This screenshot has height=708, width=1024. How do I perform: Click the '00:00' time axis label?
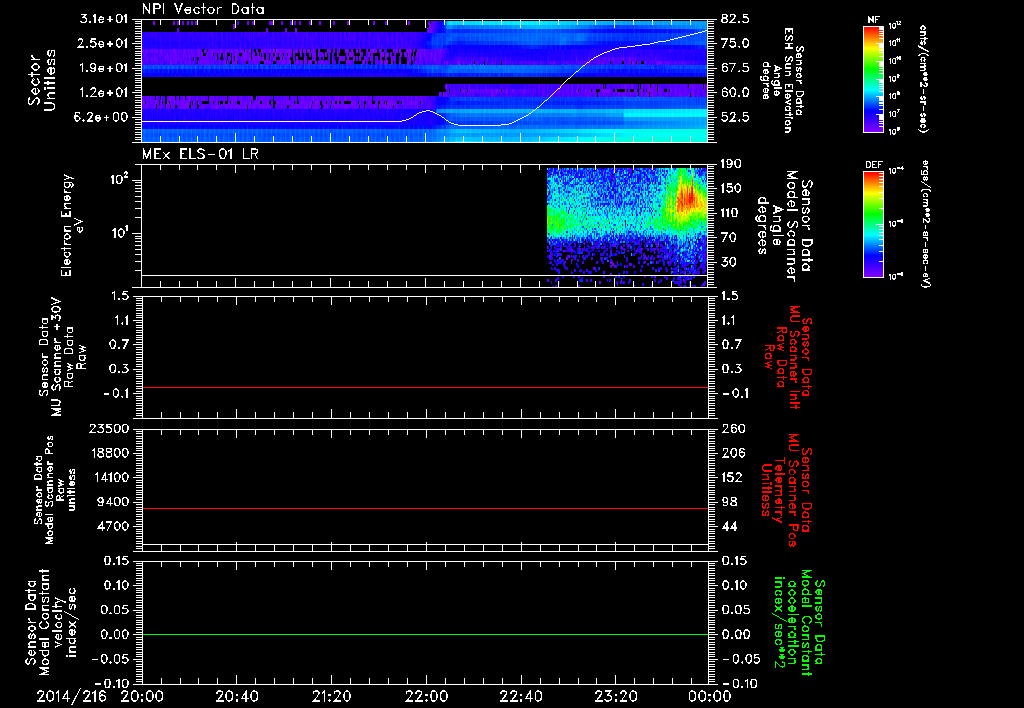(x=710, y=696)
